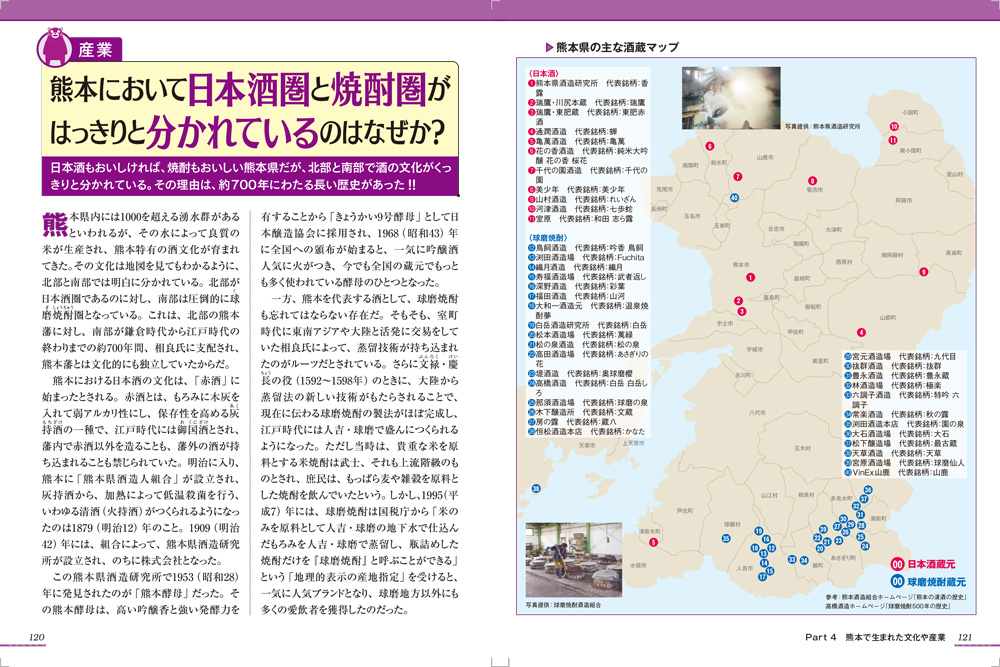Click the reference line 熊本酒造組合ホームページ
The height and width of the screenshot is (667, 1000).
(896, 597)
